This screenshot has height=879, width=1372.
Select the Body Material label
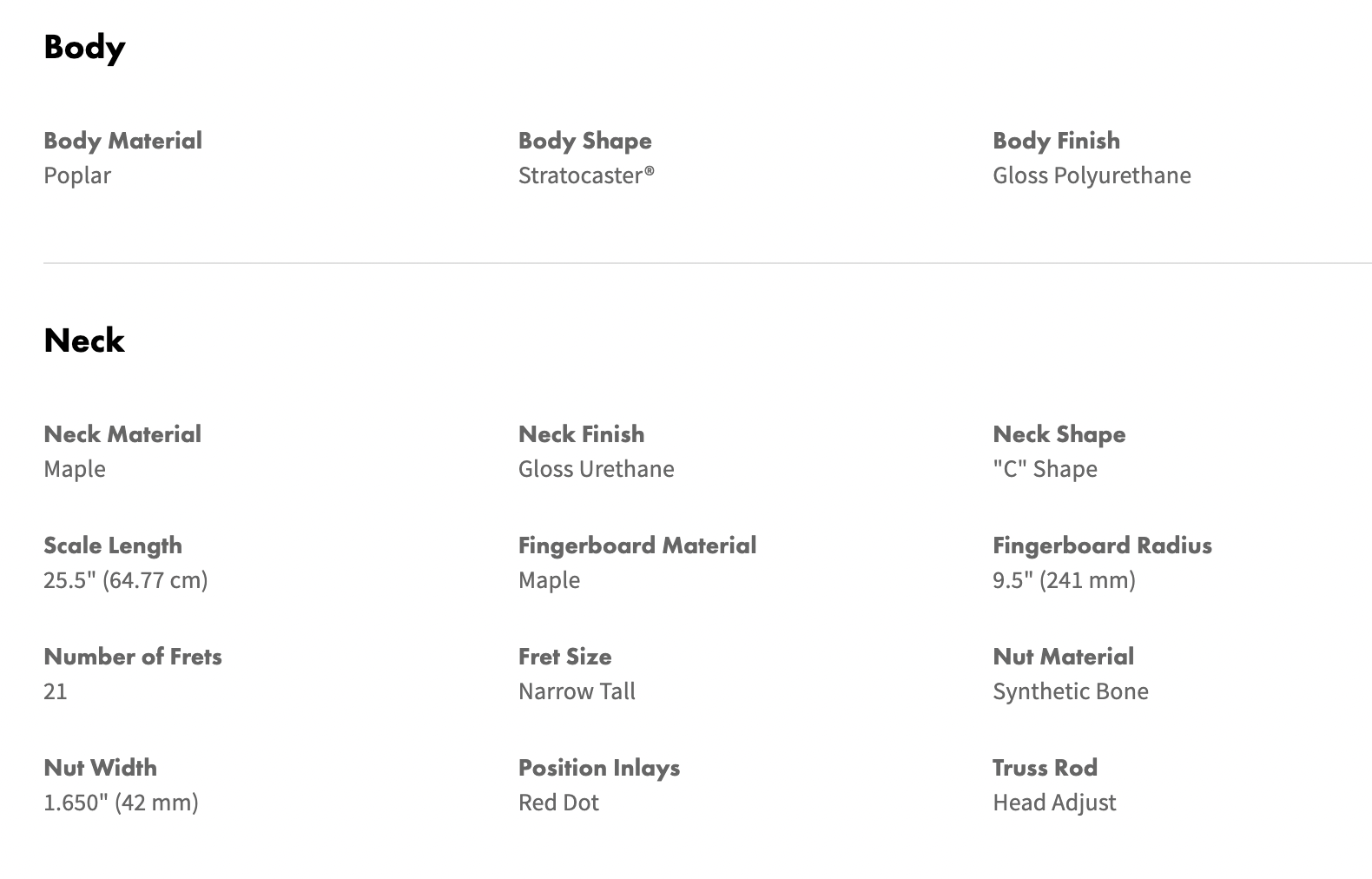122,141
